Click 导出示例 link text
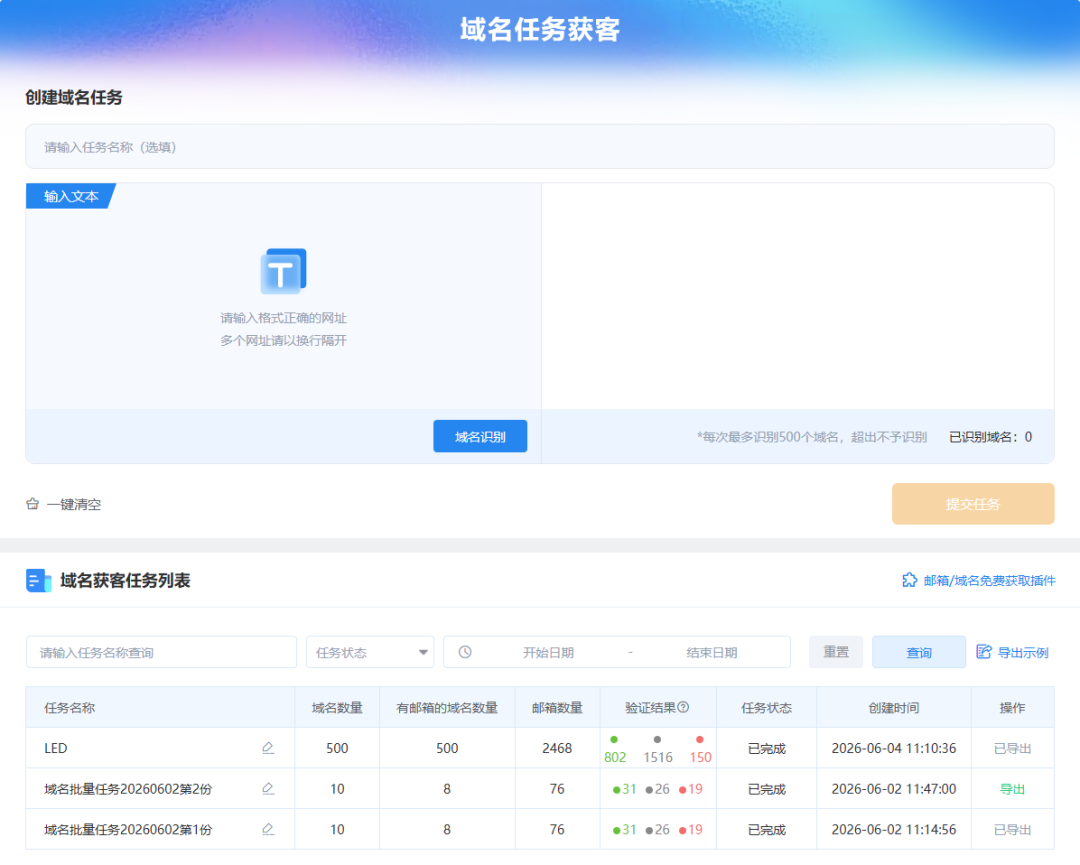This screenshot has height=865, width=1080. pyautogui.click(x=1023, y=652)
